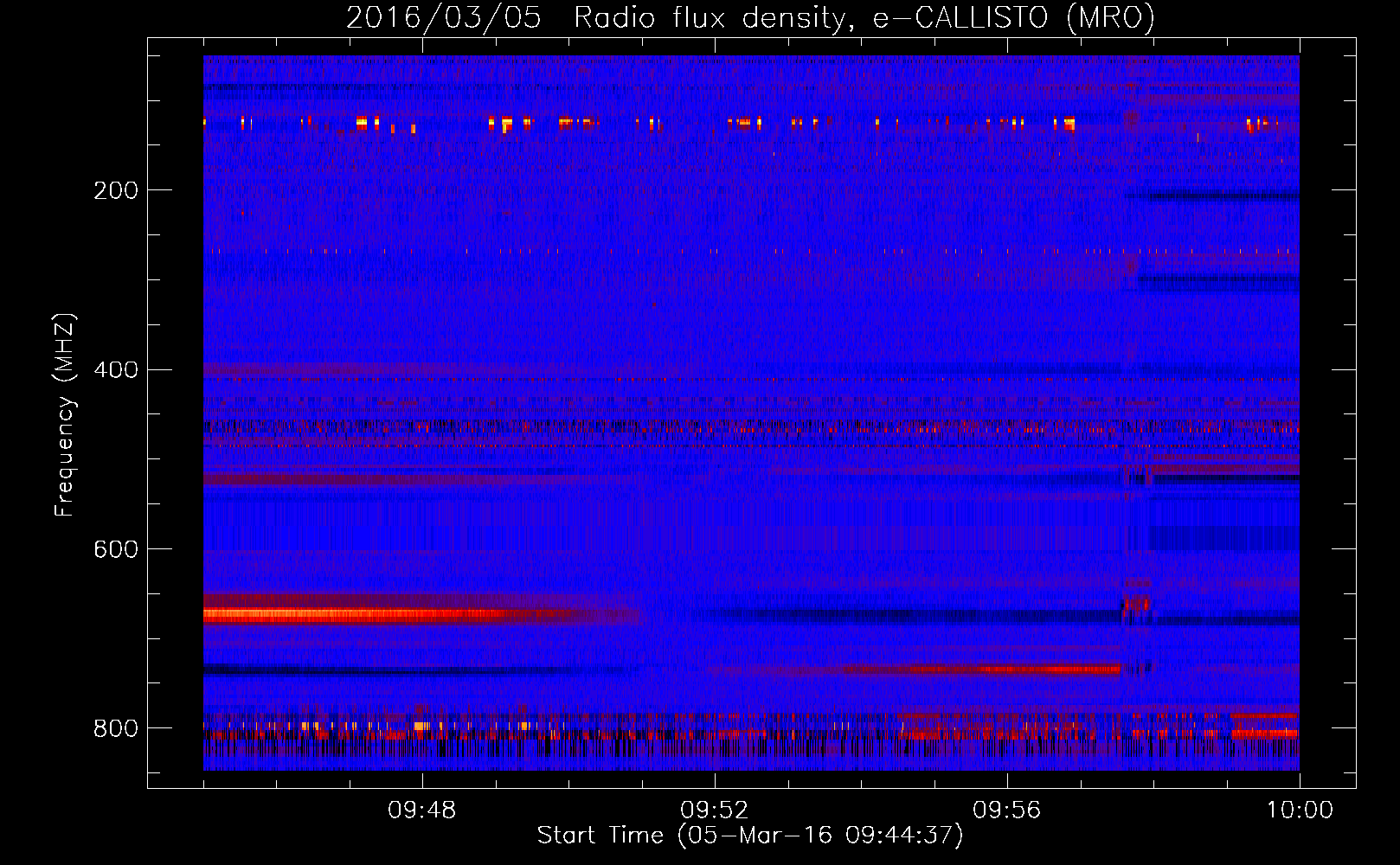Screen dimensions: 1400x865
Task: Select the 'Frequency (MHZ)' y-axis label
Action: click(x=64, y=415)
